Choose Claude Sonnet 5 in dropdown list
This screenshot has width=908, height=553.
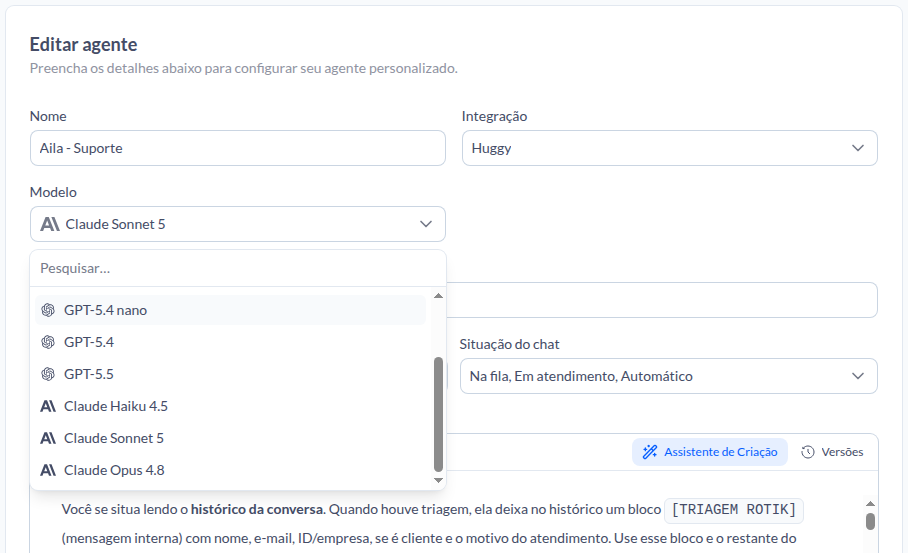230,438
